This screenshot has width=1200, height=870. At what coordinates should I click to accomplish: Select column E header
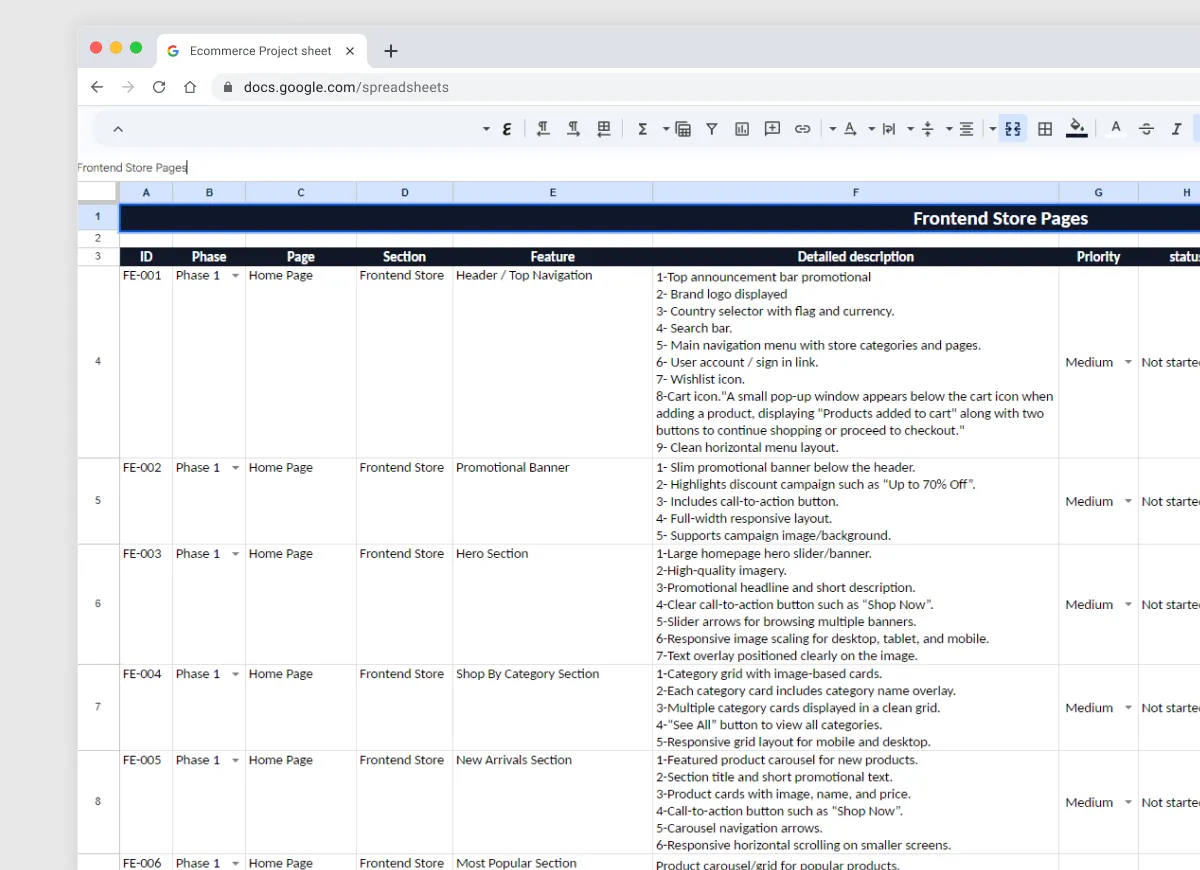pos(553,192)
